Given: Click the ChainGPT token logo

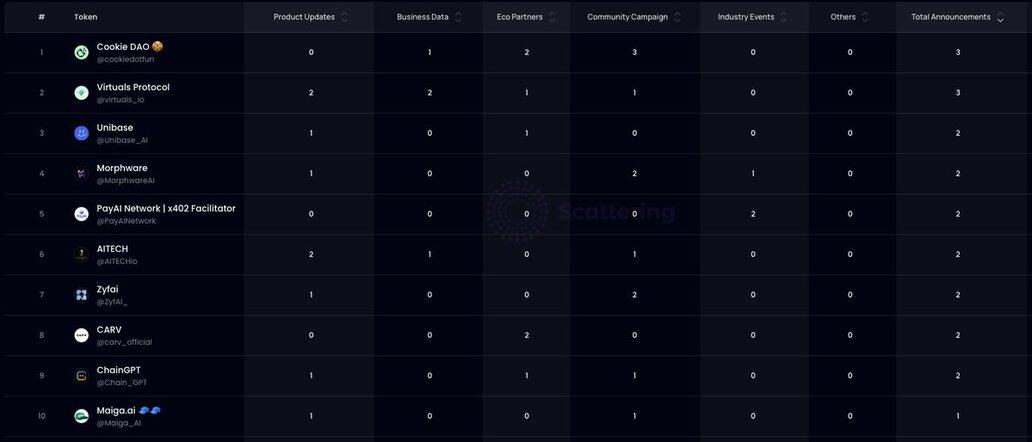Looking at the screenshot, I should 81,376.
